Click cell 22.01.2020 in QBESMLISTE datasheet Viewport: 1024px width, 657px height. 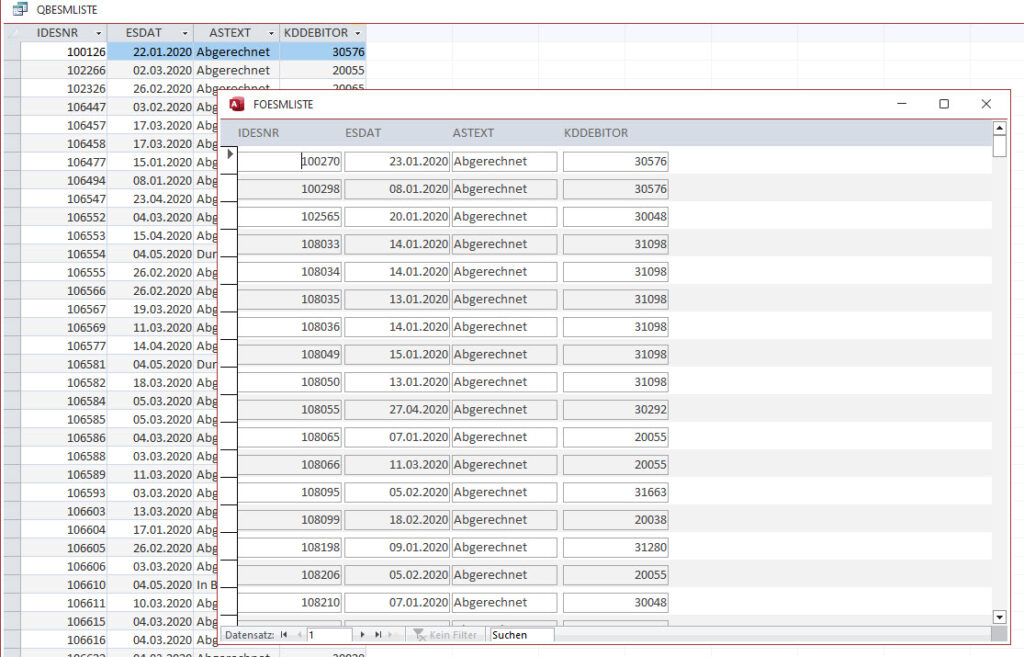tap(150, 52)
